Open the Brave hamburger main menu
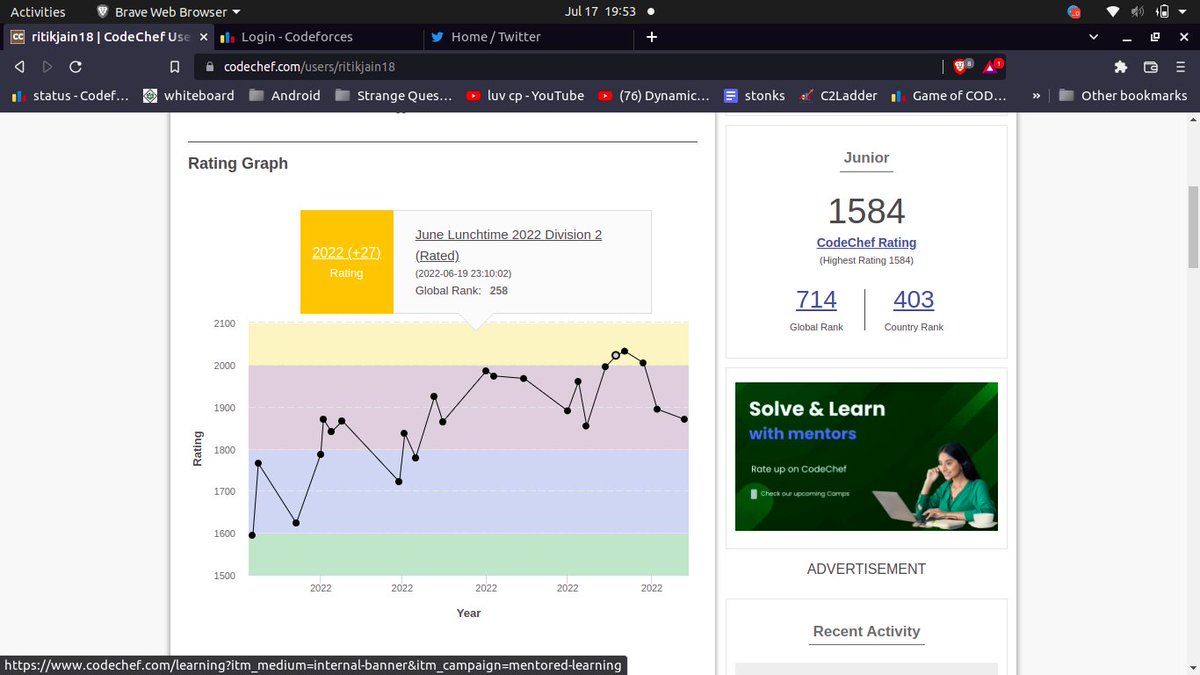 pyautogui.click(x=1181, y=67)
